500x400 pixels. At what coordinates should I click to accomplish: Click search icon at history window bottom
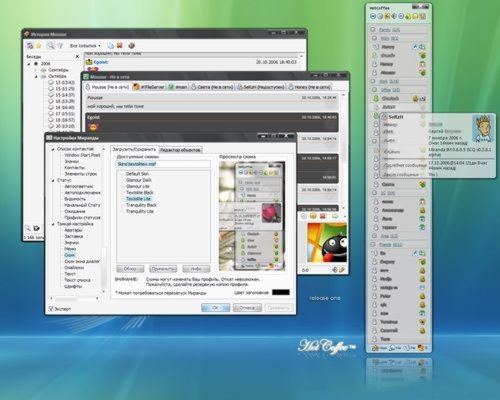(x=28, y=228)
